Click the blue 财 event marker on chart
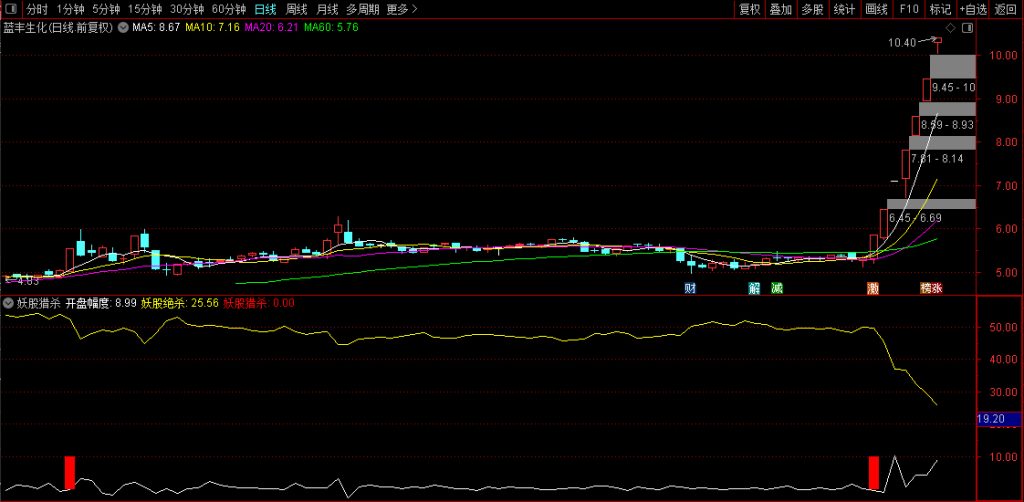Viewport: 1024px width, 502px height. click(690, 288)
